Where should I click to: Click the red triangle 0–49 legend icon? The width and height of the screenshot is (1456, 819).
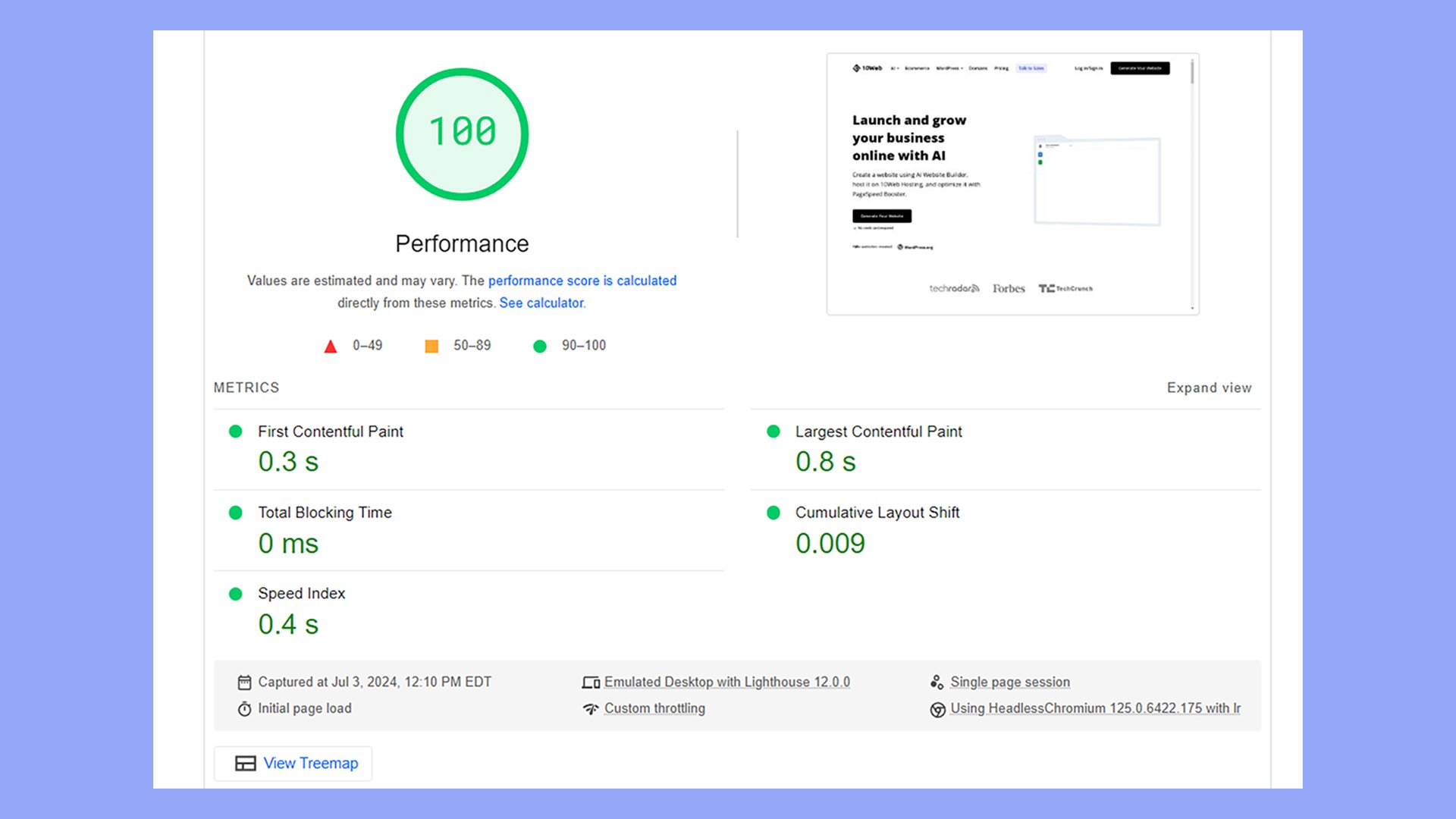[331, 347]
